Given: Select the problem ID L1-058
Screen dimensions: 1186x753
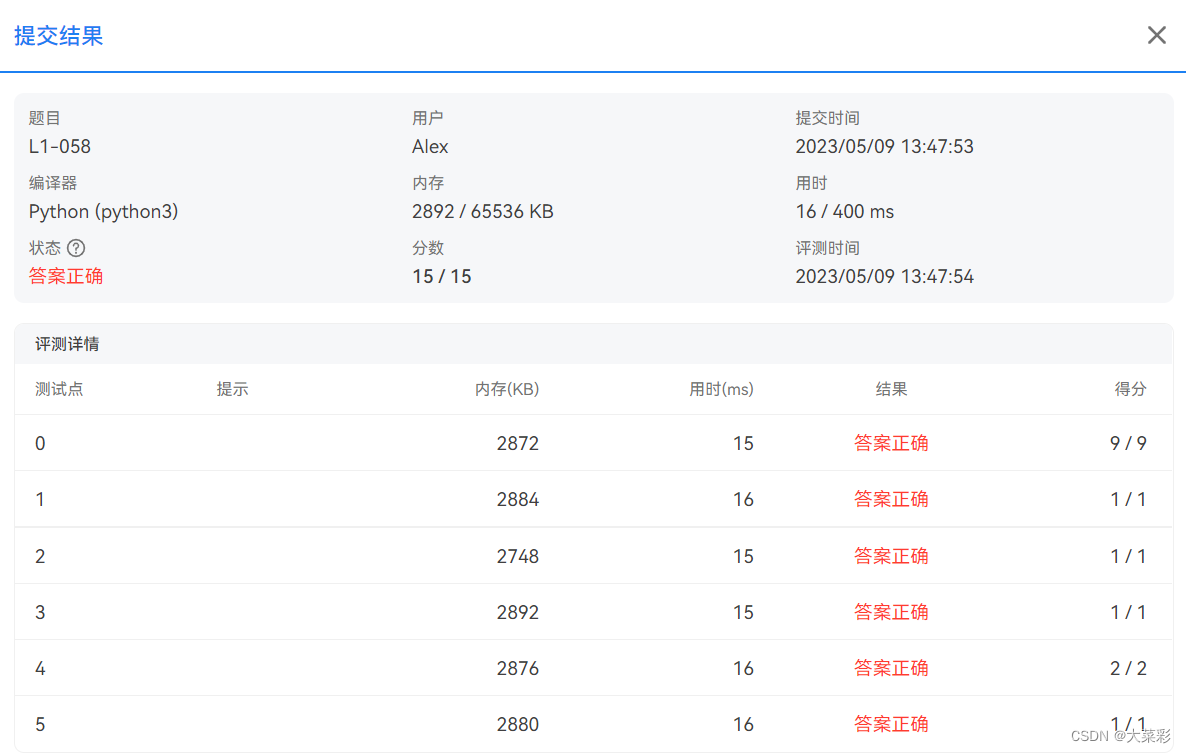Looking at the screenshot, I should pyautogui.click(x=60, y=147).
